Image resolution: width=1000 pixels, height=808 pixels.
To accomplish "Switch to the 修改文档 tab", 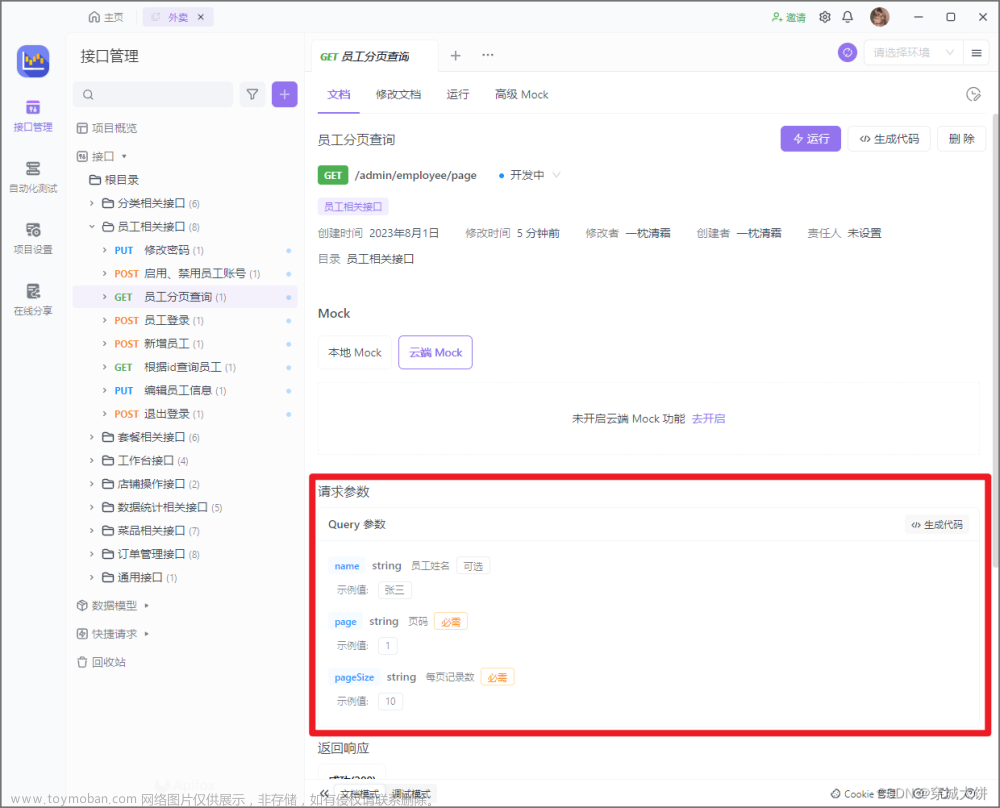I will (x=398, y=94).
